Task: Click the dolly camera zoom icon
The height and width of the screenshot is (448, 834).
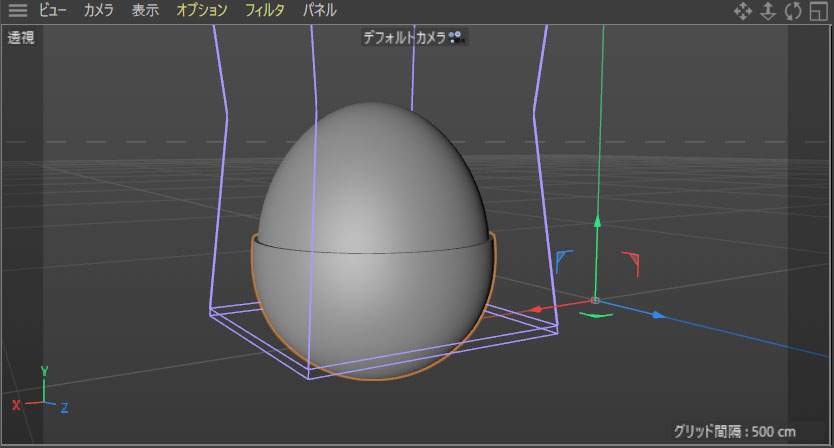Action: pyautogui.click(x=768, y=11)
